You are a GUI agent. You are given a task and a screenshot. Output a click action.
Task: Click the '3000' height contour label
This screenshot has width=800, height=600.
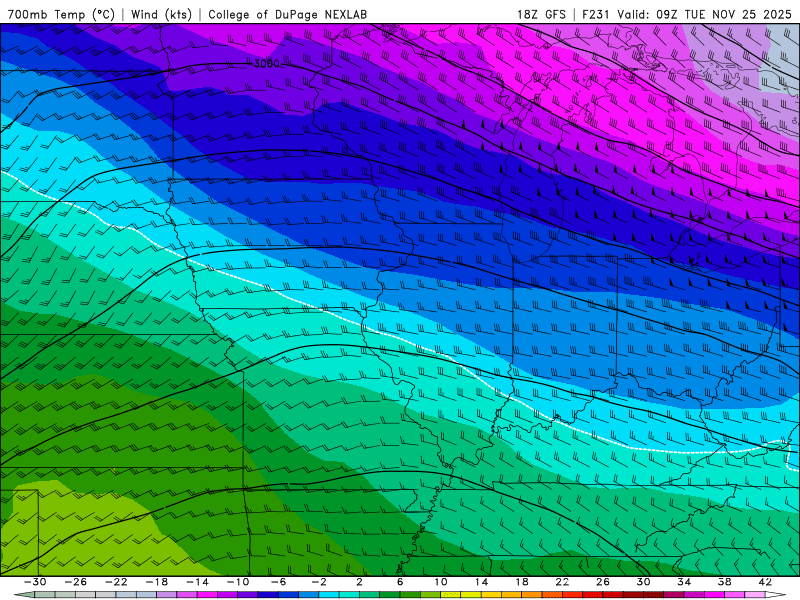(x=267, y=64)
